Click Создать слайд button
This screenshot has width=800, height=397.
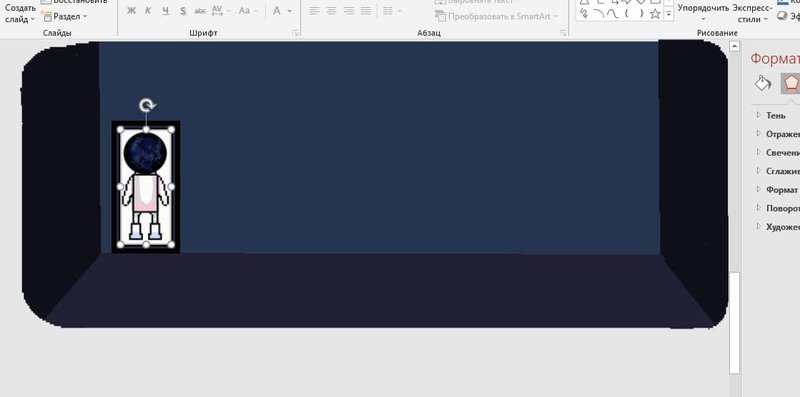pos(20,14)
